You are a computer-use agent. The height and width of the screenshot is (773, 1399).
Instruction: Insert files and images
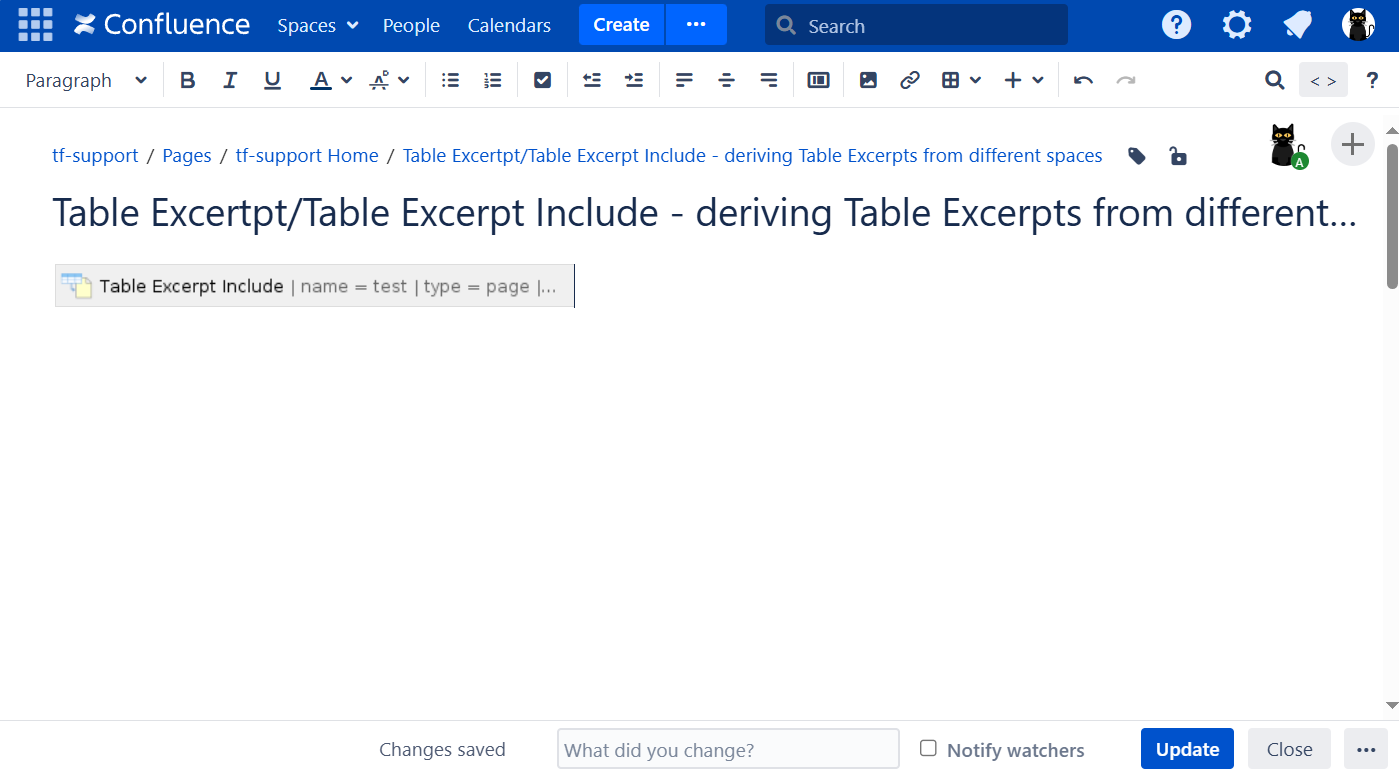coord(868,81)
